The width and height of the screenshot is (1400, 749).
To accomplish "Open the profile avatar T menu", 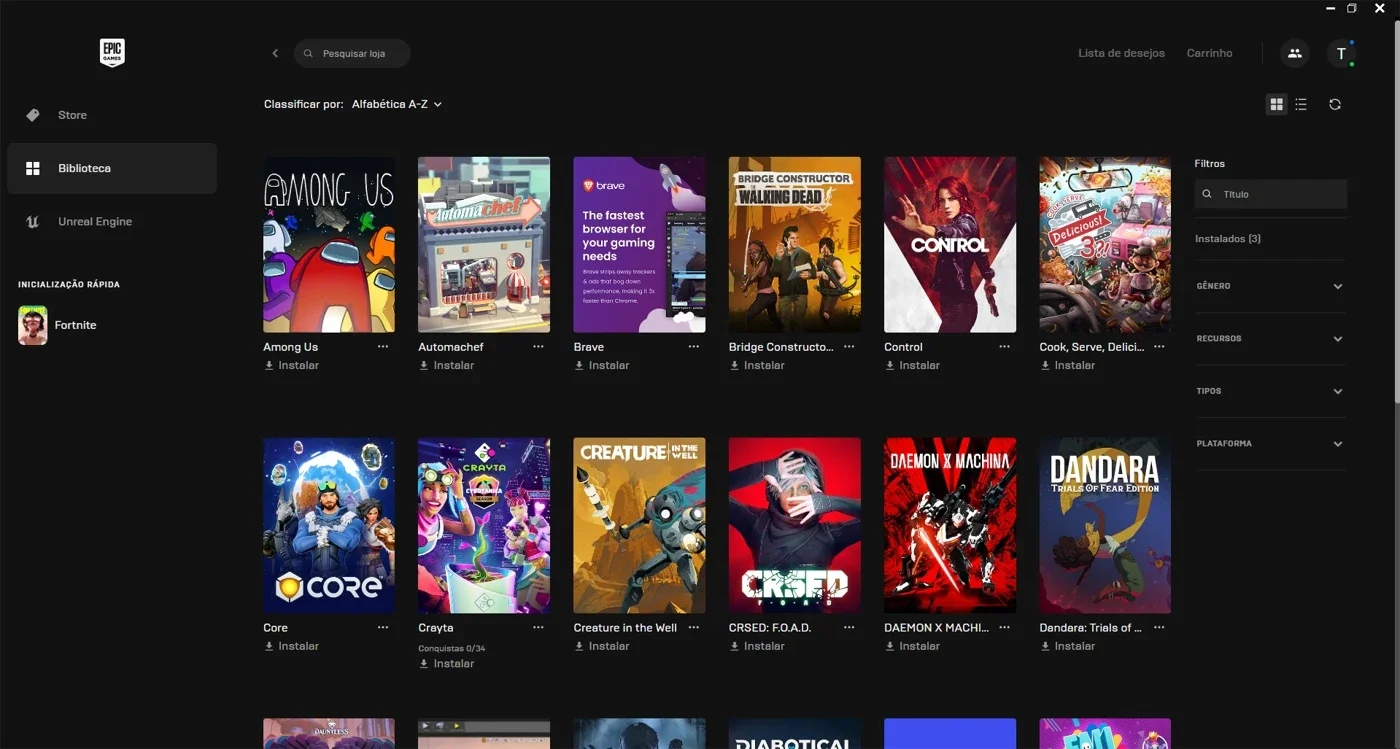I will (x=1341, y=53).
